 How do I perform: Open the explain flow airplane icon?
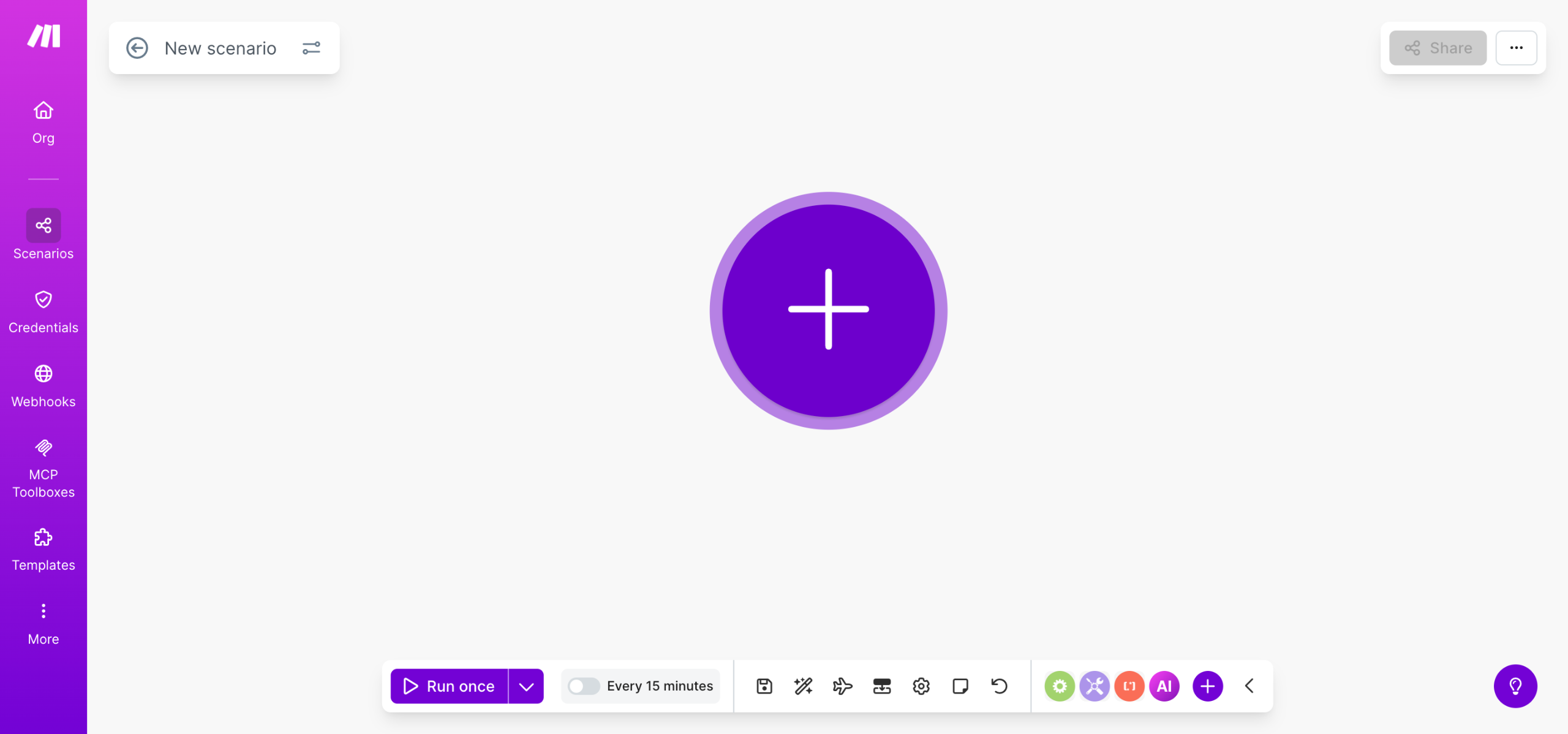[x=842, y=686]
